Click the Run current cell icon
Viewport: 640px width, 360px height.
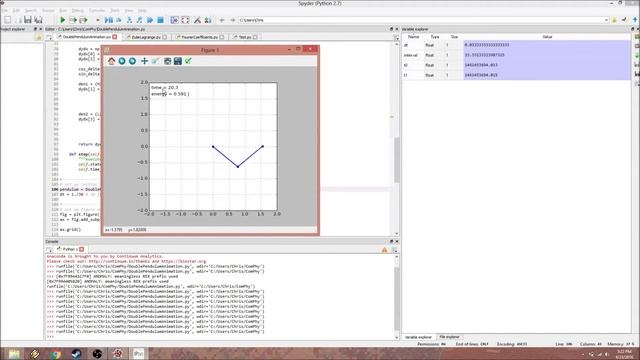point(73,20)
